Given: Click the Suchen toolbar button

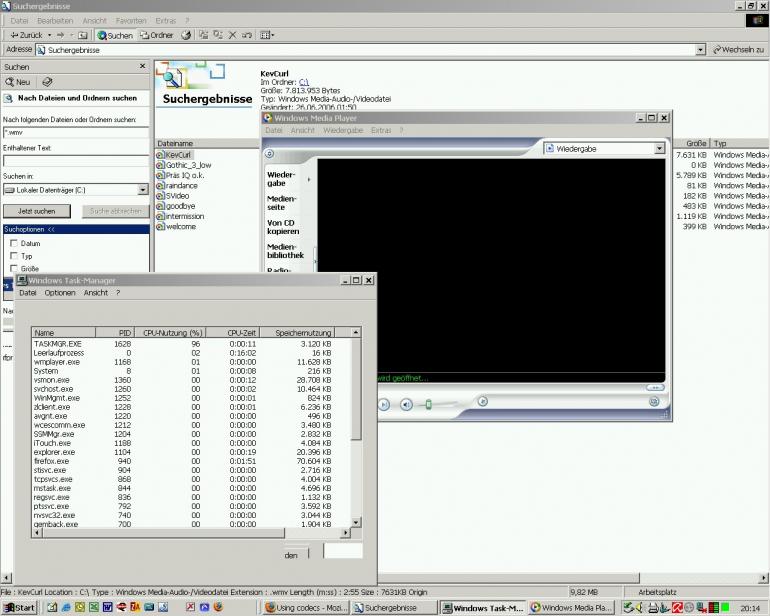Looking at the screenshot, I should pyautogui.click(x=115, y=35).
